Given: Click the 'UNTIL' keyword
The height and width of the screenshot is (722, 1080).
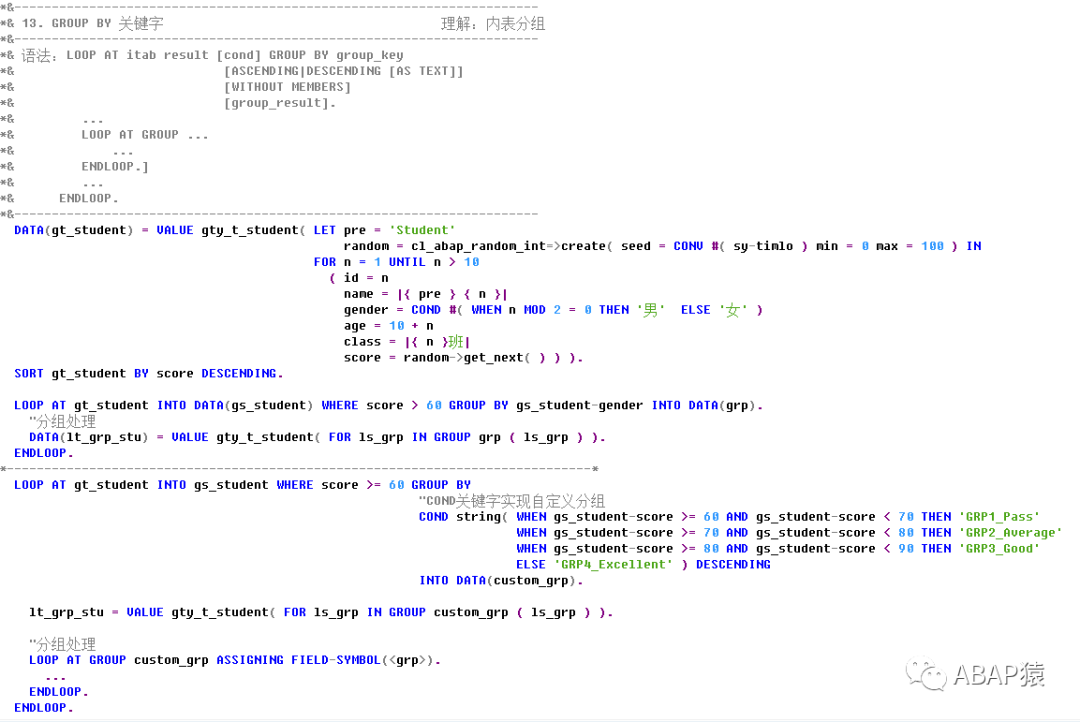Looking at the screenshot, I should tap(407, 262).
